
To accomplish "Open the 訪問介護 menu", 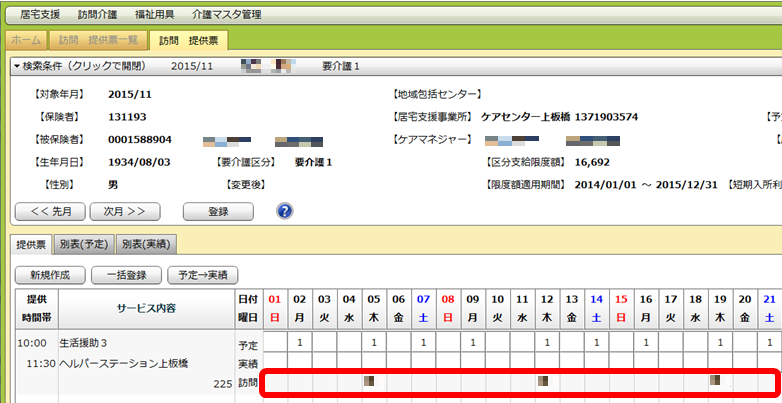I will [x=97, y=15].
